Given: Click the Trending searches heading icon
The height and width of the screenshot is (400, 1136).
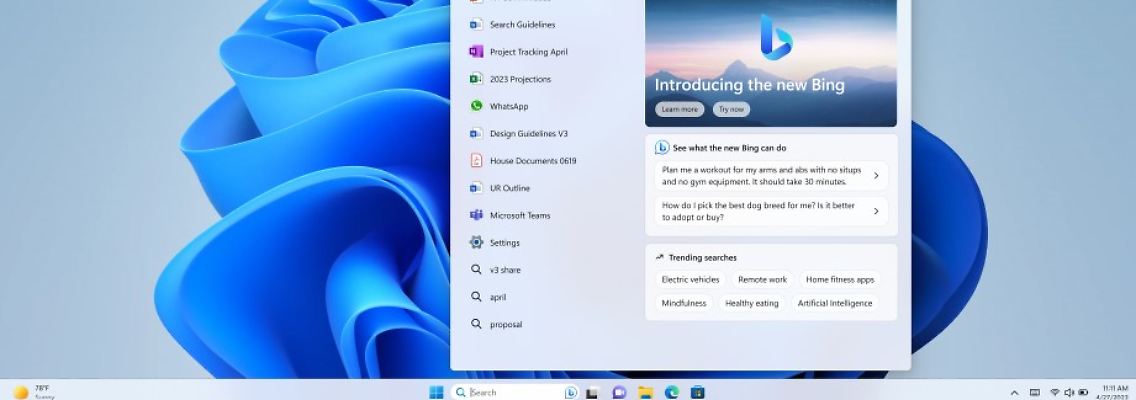Looking at the screenshot, I should [659, 257].
